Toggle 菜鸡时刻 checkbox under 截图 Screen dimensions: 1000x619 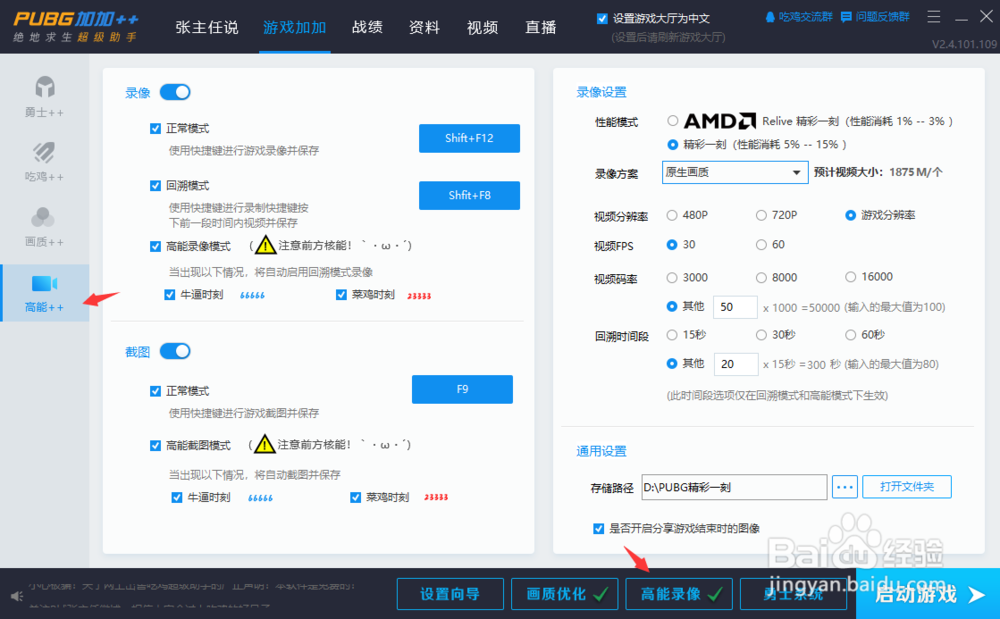355,497
